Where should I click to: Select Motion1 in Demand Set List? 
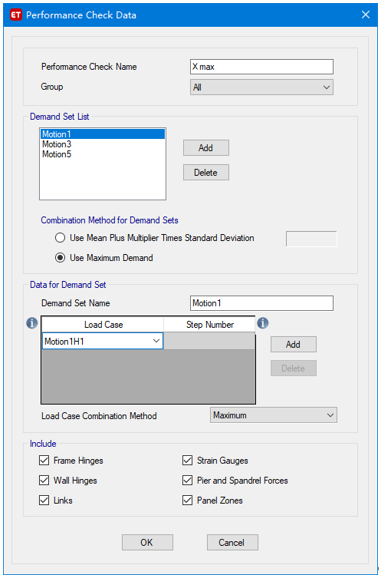point(102,134)
